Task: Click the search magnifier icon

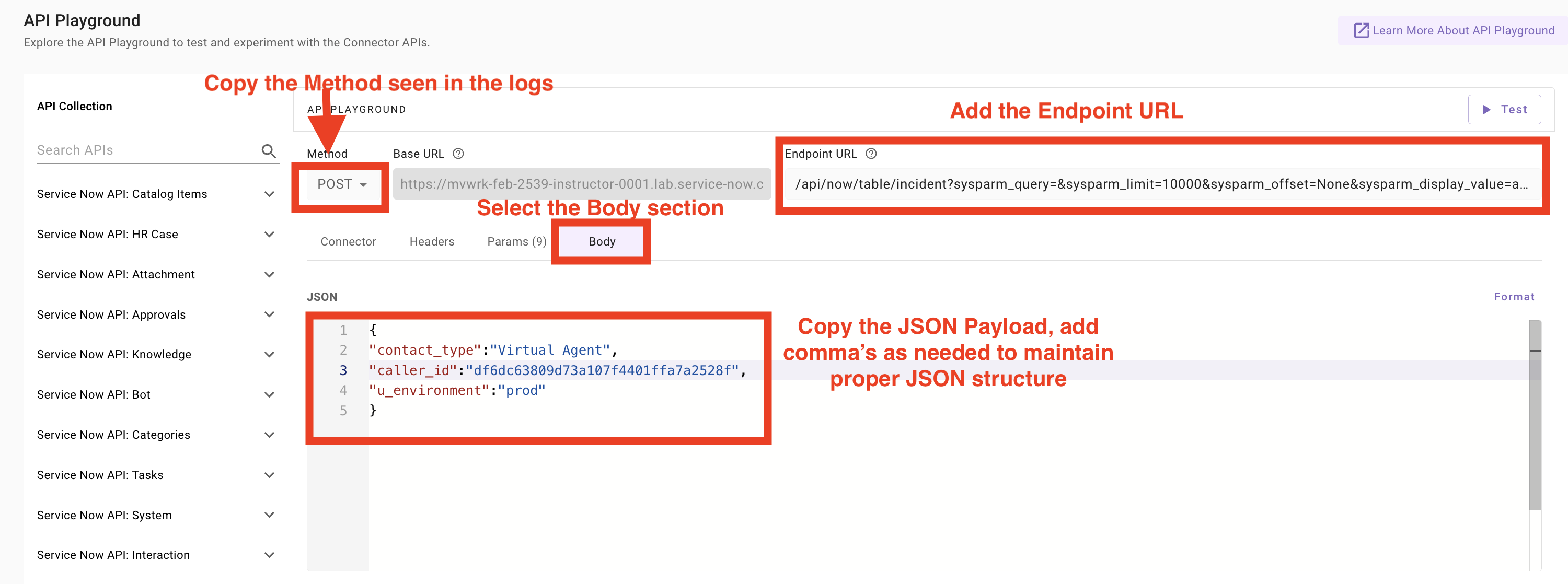Action: 269,150
